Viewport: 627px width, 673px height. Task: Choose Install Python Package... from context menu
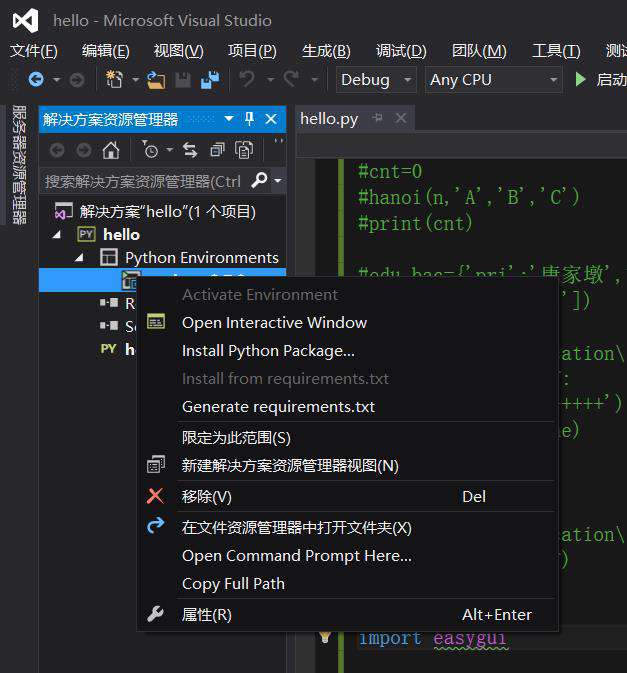tap(347, 351)
